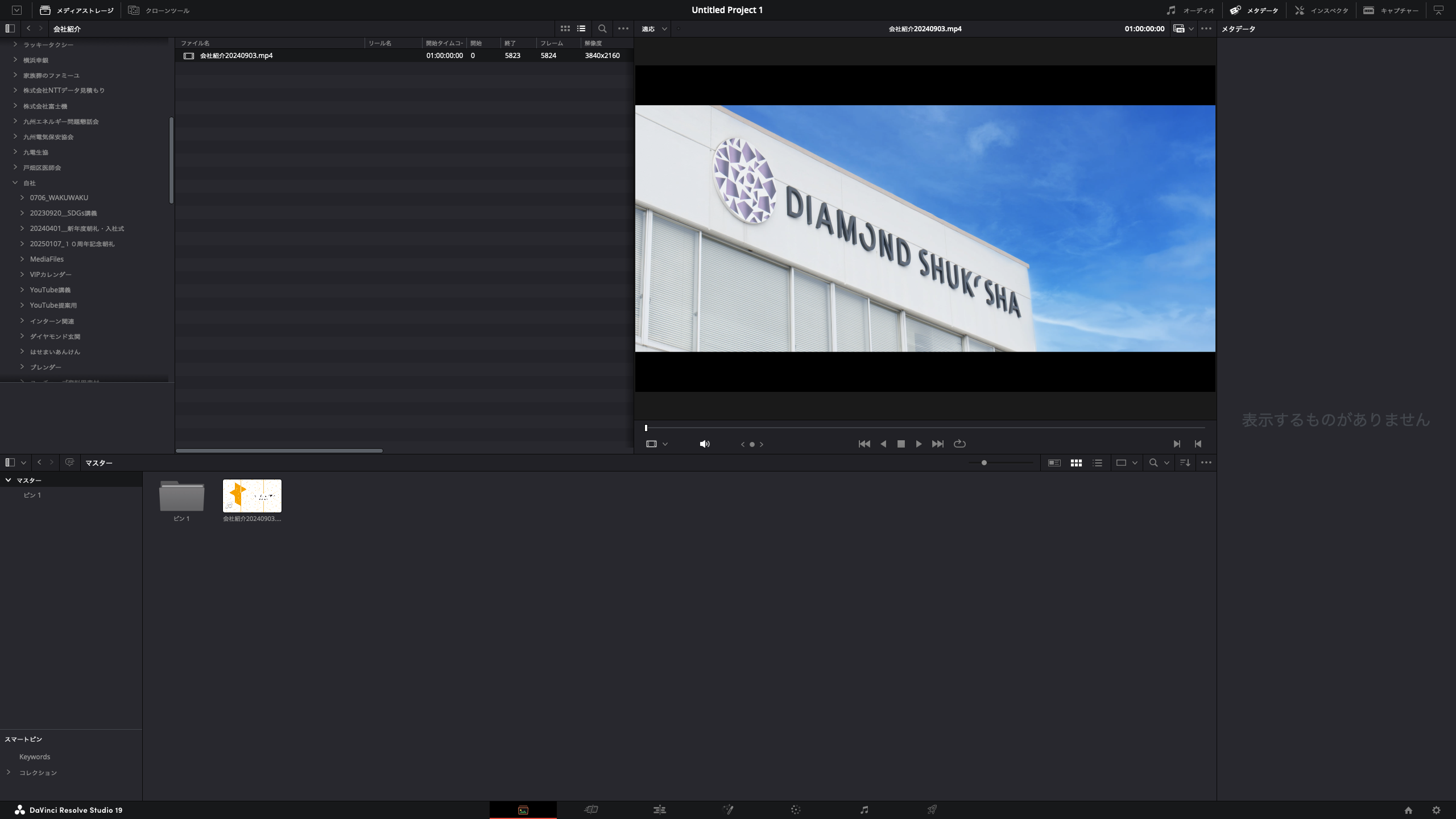
Task: Switch media storage to list view
Action: (581, 28)
